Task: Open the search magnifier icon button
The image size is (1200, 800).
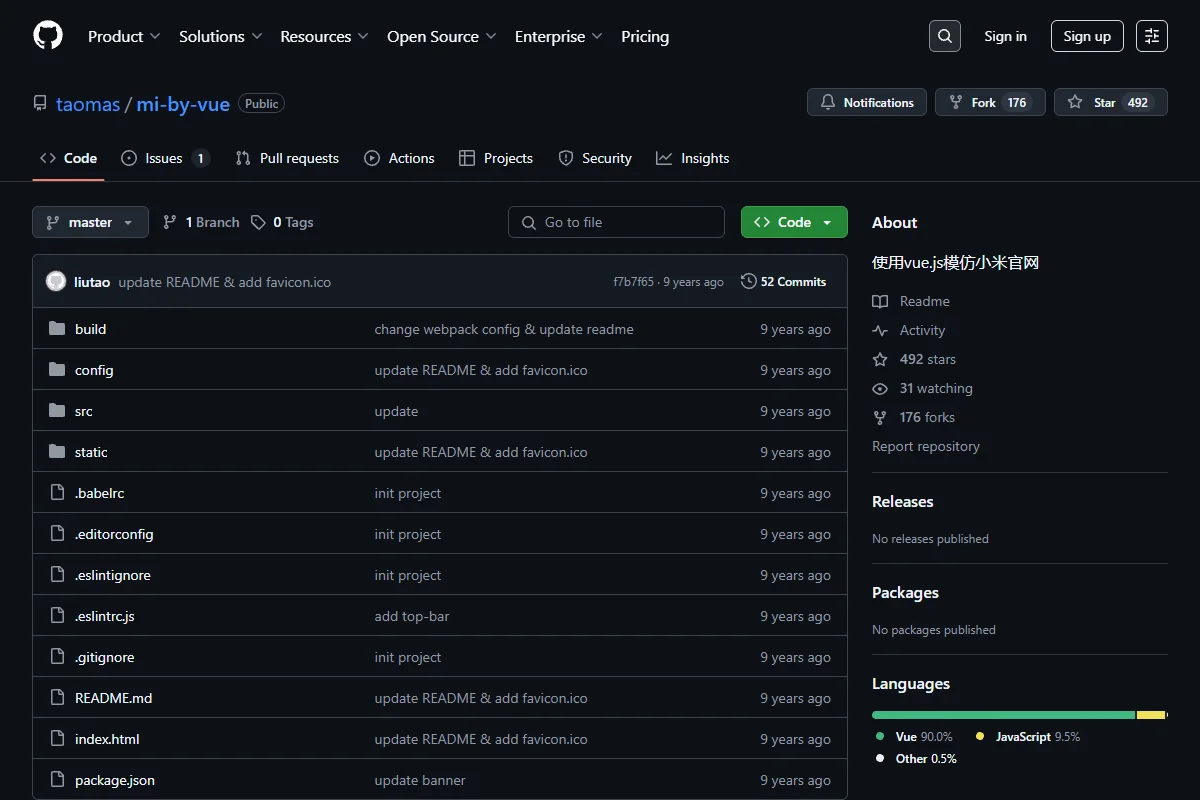Action: [x=945, y=36]
